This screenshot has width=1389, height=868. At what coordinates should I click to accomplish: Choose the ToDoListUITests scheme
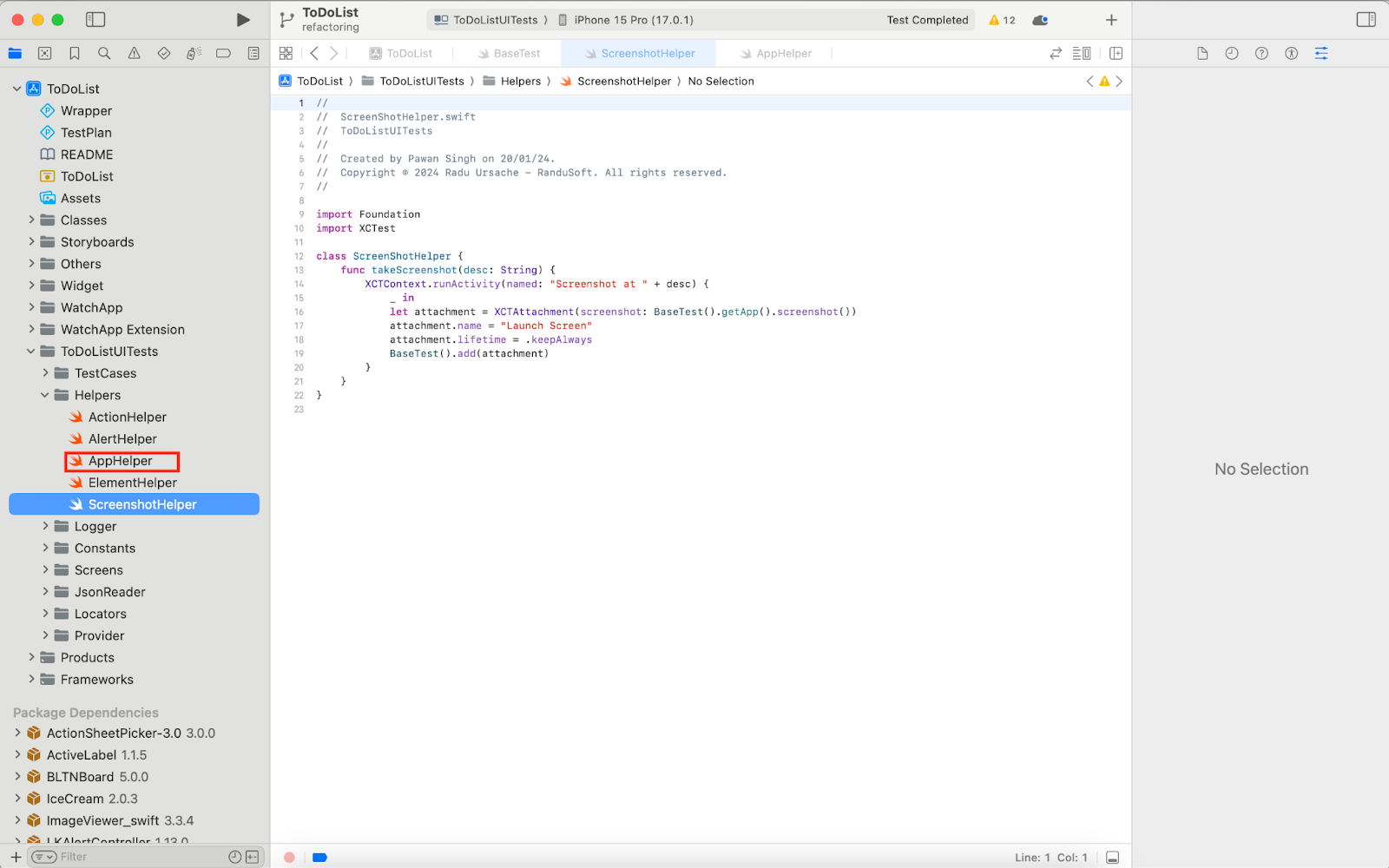(x=486, y=20)
